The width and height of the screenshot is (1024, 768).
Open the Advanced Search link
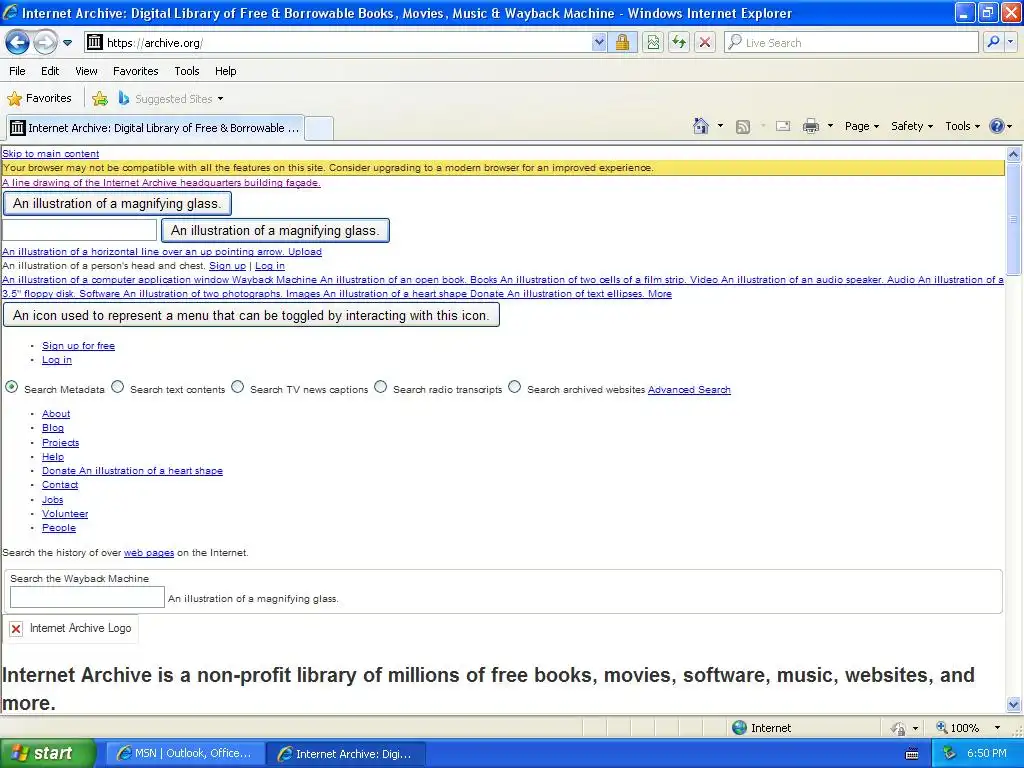pyautogui.click(x=689, y=390)
